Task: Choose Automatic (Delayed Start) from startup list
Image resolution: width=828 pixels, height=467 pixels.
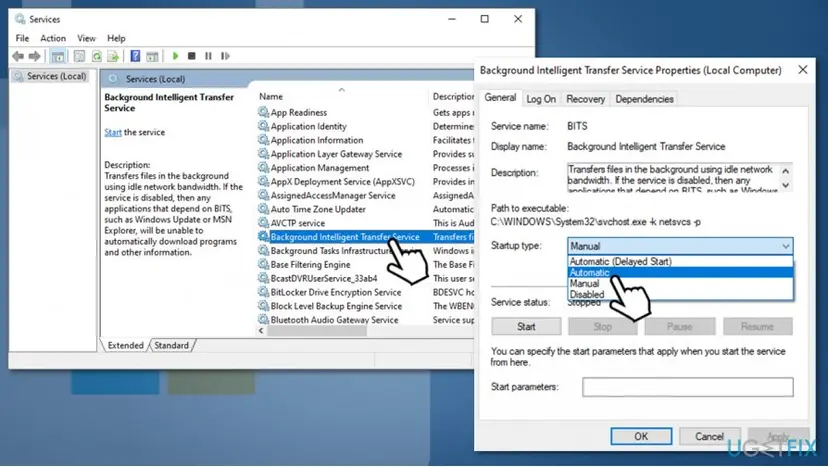Action: pos(680,261)
